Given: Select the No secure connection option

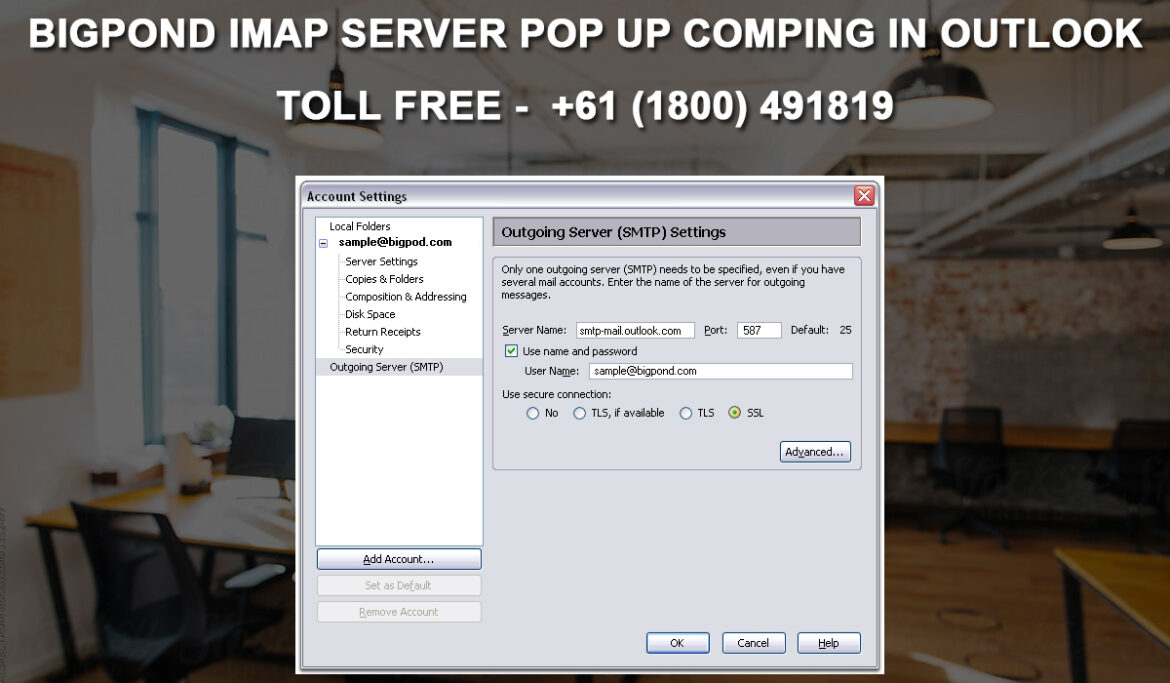Looking at the screenshot, I should (532, 414).
